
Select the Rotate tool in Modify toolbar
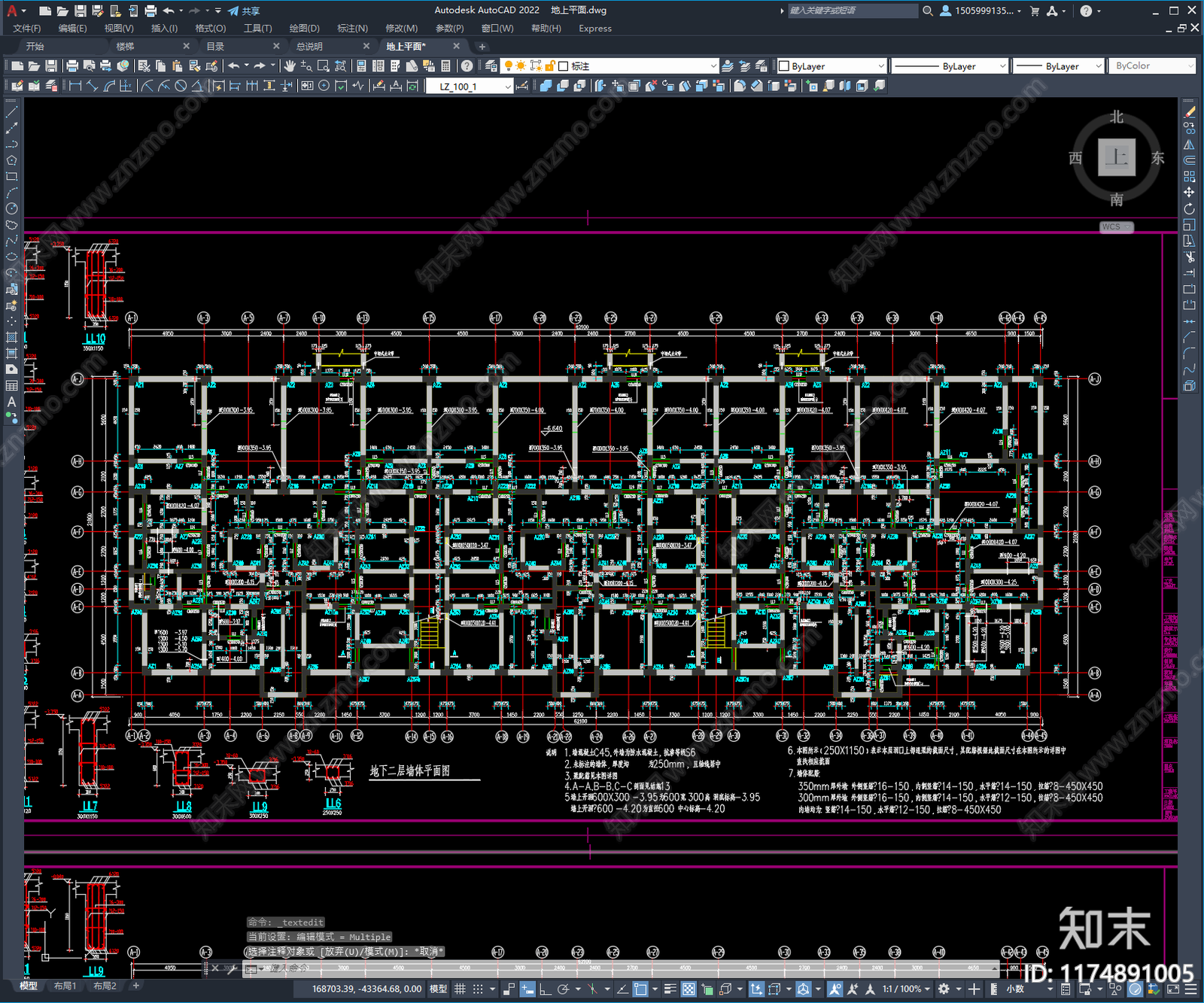pyautogui.click(x=1190, y=208)
